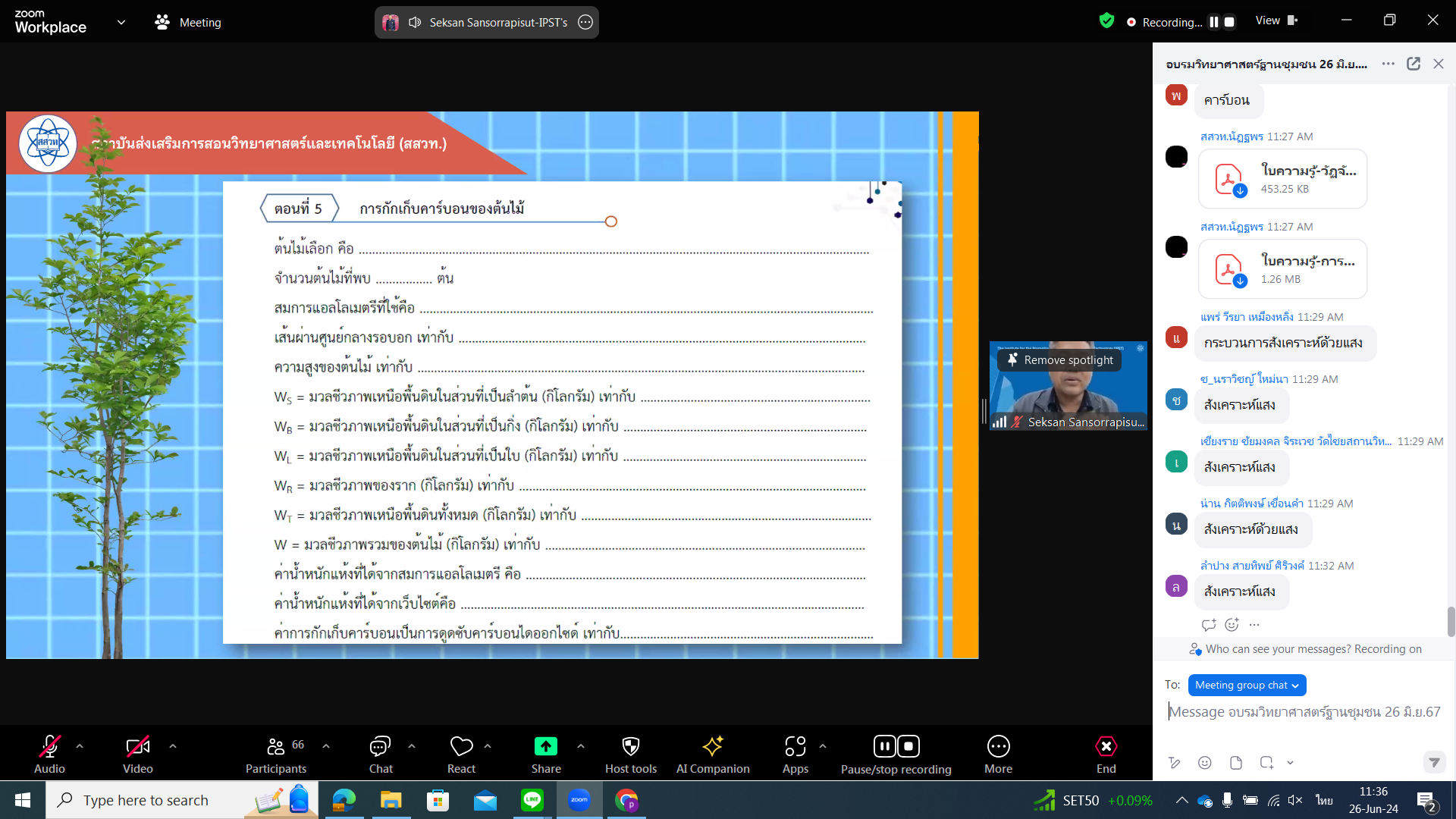The width and height of the screenshot is (1456, 819).
Task: Expand Participants options caret
Action: pos(326,746)
